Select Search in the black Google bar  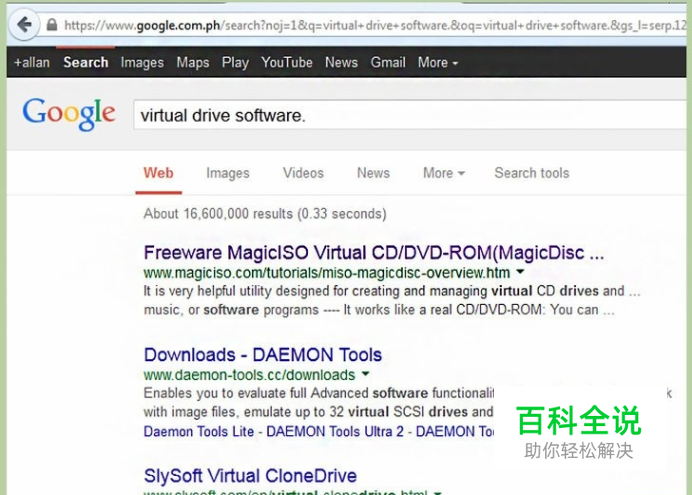coord(86,62)
